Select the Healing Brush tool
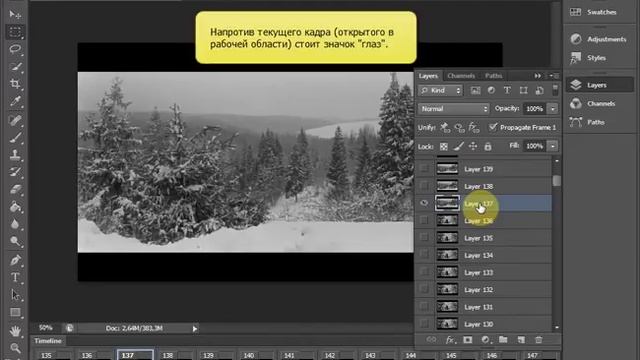 pyautogui.click(x=15, y=120)
